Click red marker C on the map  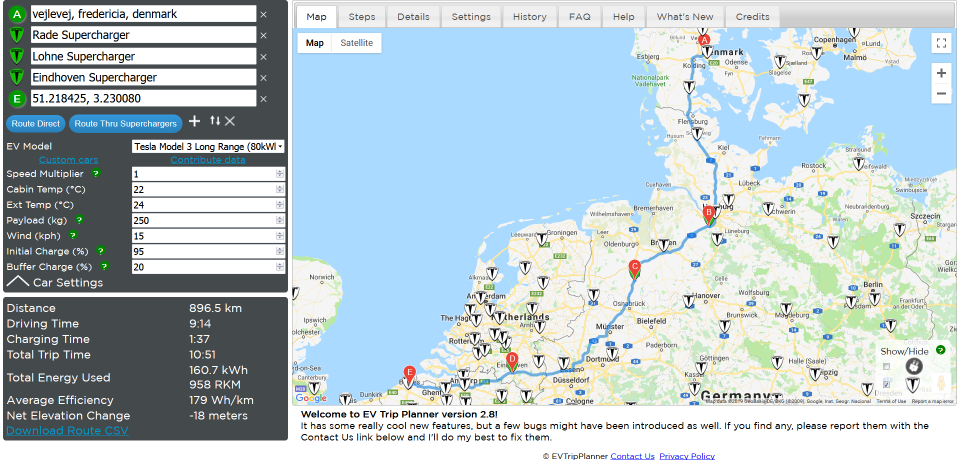click(x=634, y=268)
